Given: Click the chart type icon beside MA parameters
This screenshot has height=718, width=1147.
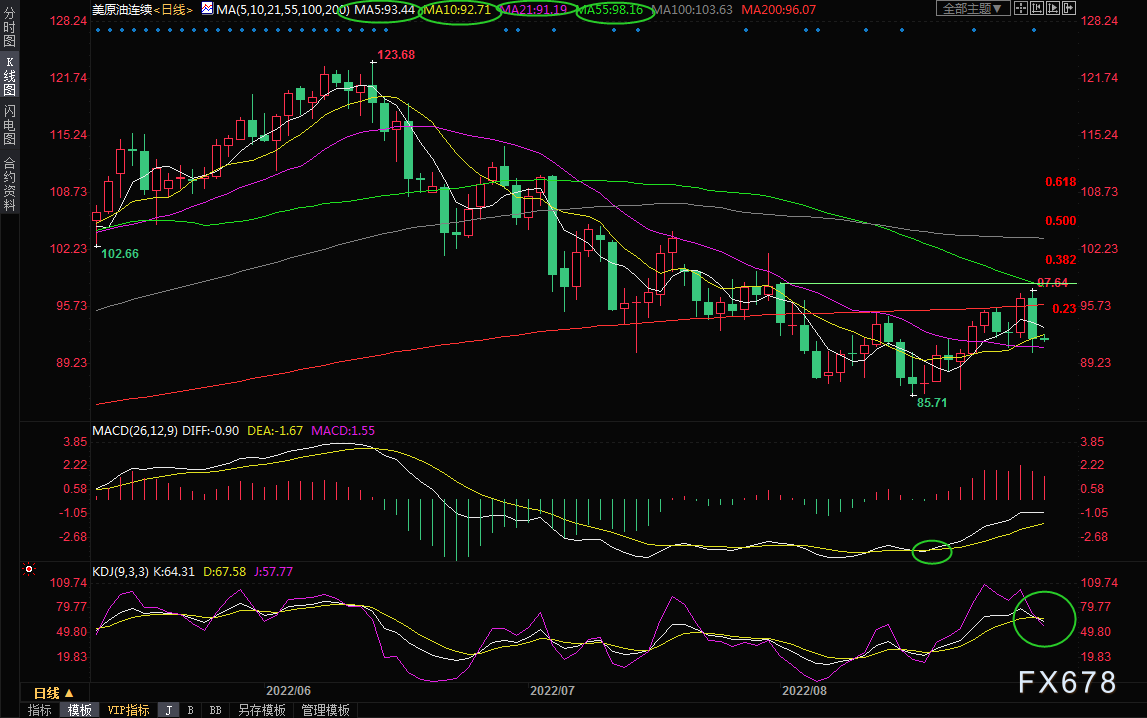Looking at the screenshot, I should tap(207, 9).
